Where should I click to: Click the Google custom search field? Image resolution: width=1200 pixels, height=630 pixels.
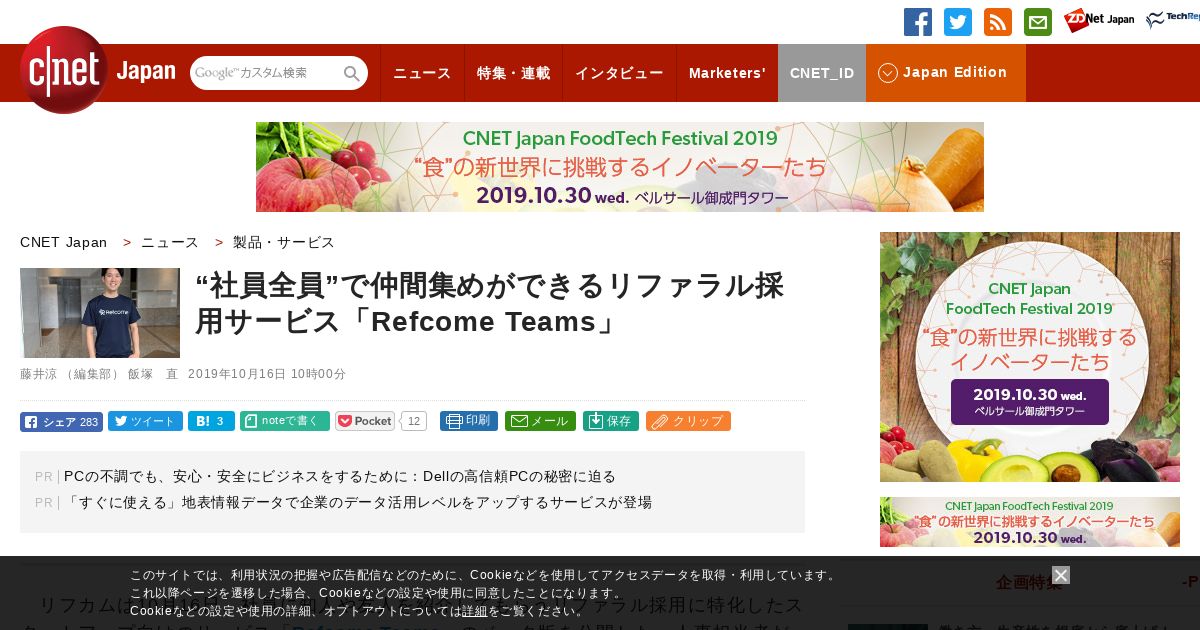[266, 73]
